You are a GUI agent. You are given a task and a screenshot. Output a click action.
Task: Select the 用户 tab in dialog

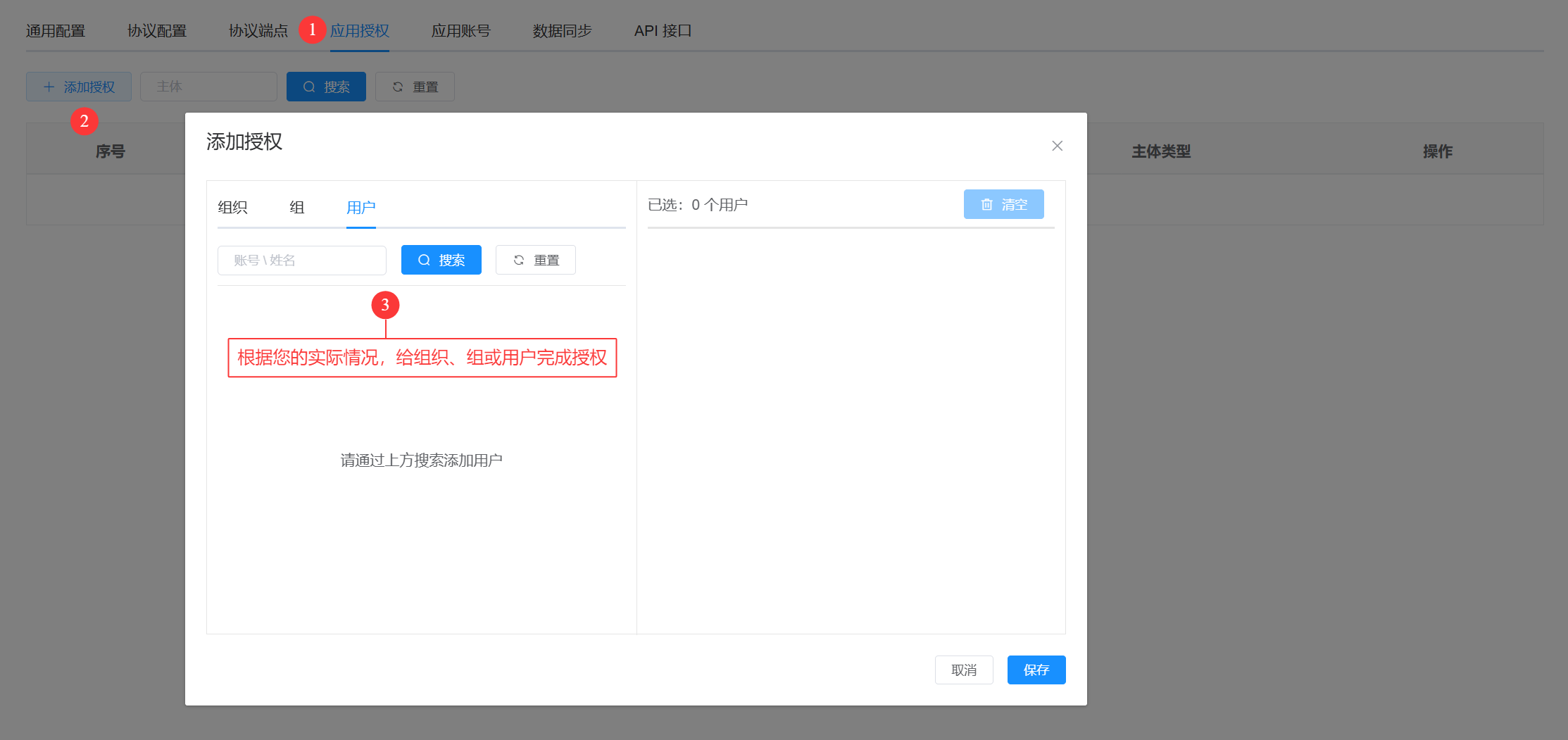360,208
